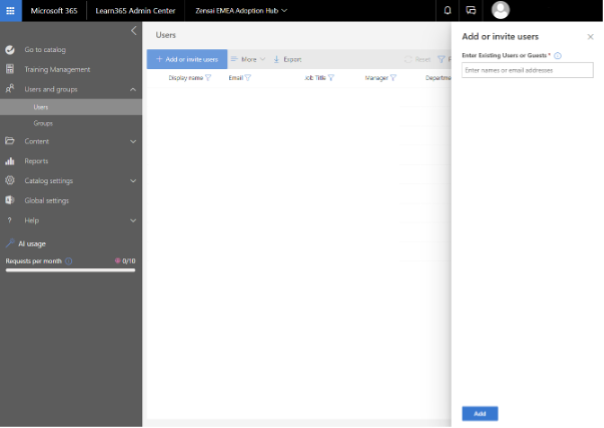Filter the Job Title column
Viewport: 604px width, 428px height.
[x=331, y=78]
